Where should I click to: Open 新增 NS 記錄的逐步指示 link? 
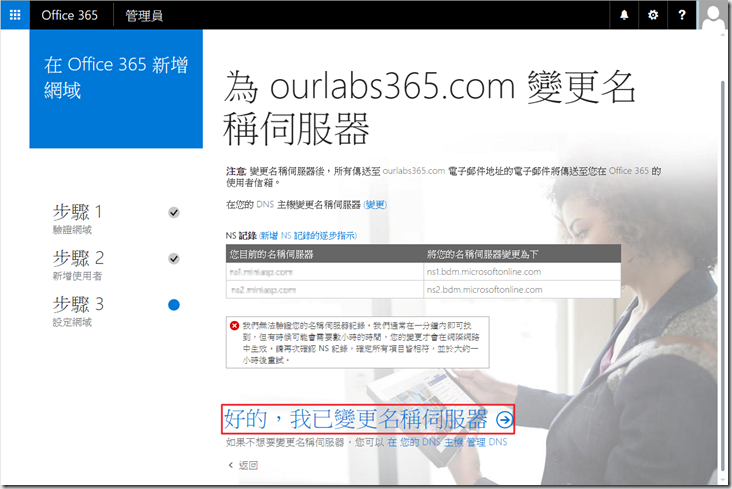pos(308,235)
